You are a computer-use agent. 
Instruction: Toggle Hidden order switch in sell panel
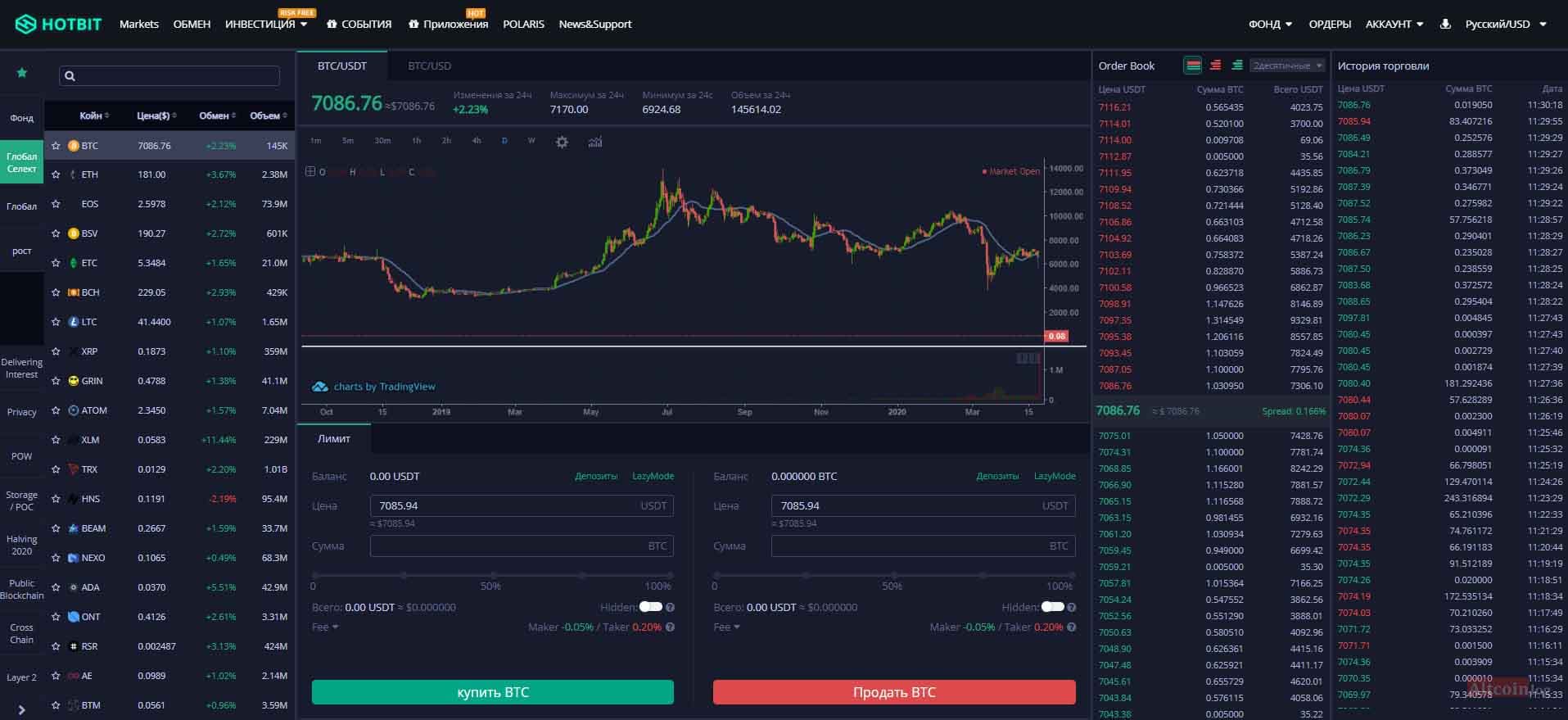(x=1052, y=607)
